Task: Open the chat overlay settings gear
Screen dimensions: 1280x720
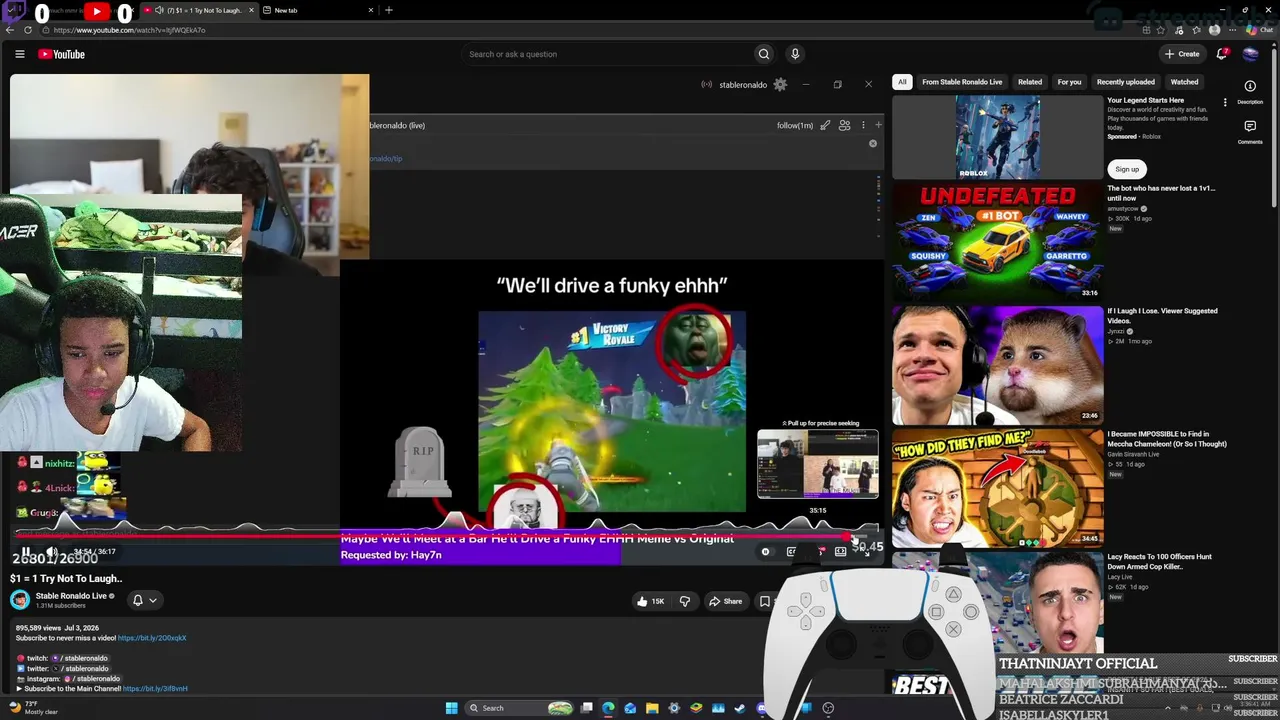Action: [x=780, y=85]
